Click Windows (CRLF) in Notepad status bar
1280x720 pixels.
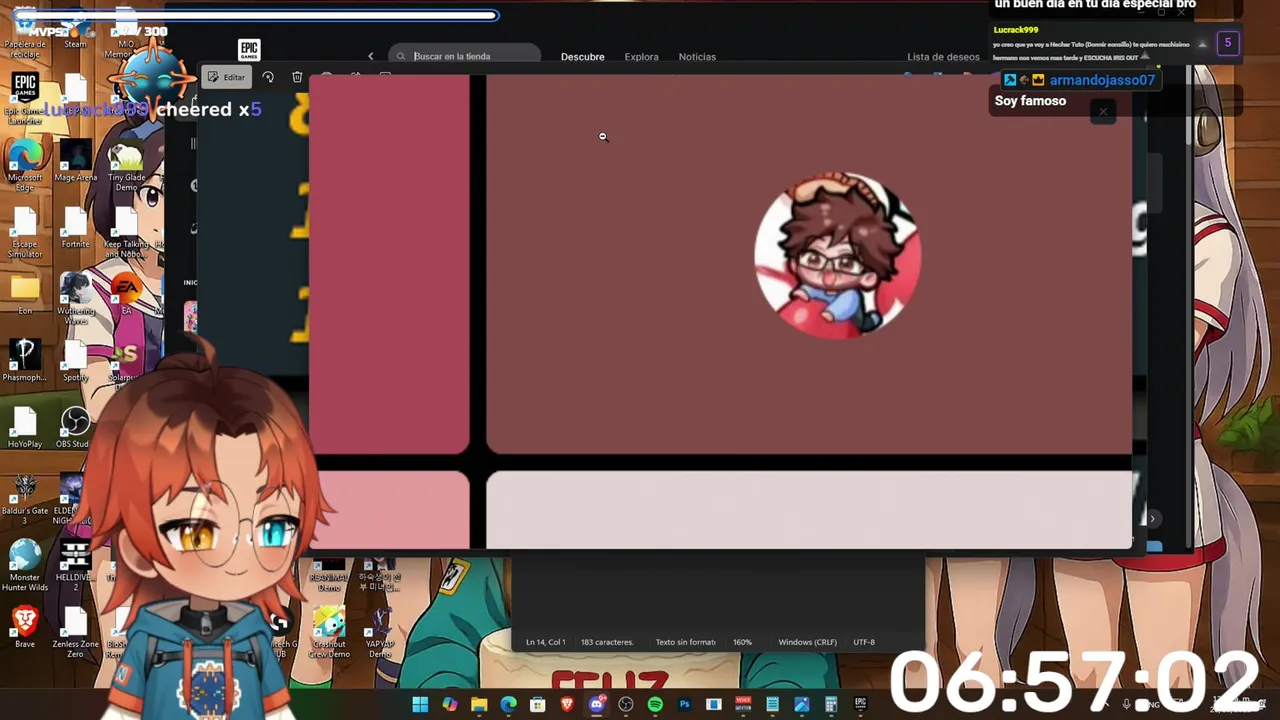point(807,642)
